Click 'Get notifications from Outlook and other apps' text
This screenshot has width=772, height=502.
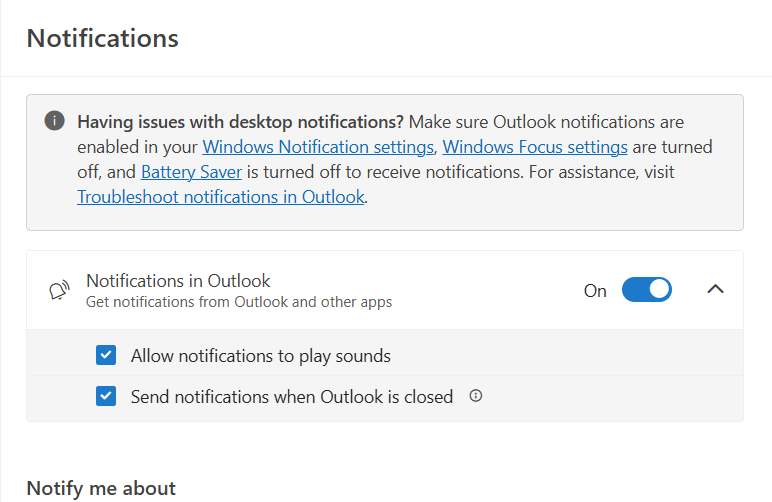239,302
